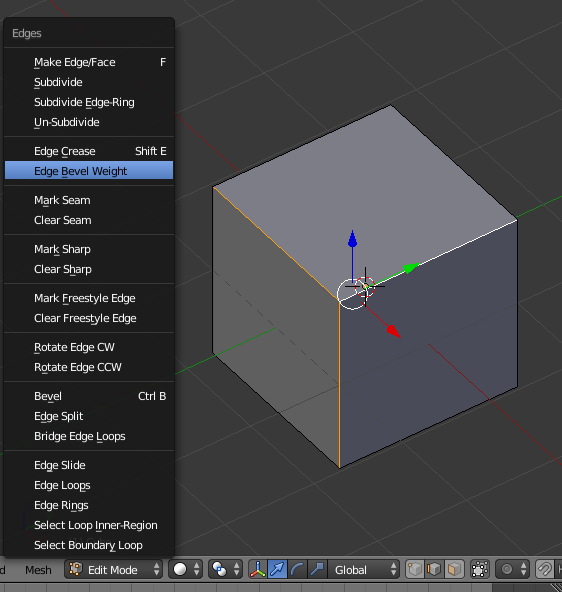Image resolution: width=562 pixels, height=592 pixels.
Task: Open the Global transform orientation dropdown
Action: tap(363, 569)
